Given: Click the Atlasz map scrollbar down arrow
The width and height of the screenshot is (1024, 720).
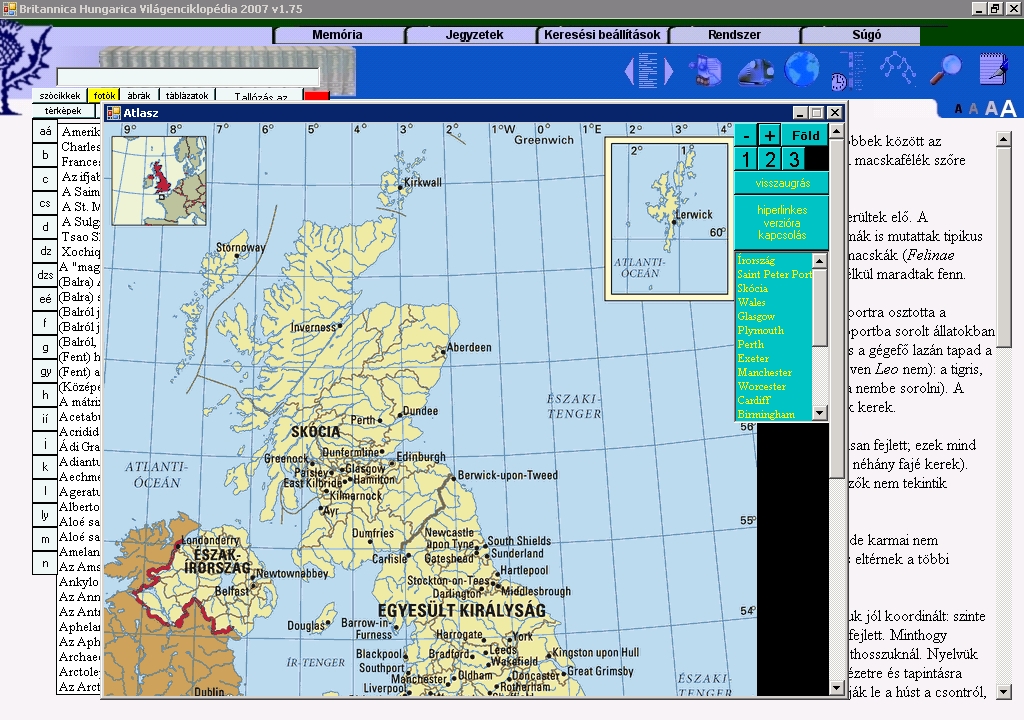Looking at the screenshot, I should click(837, 688).
